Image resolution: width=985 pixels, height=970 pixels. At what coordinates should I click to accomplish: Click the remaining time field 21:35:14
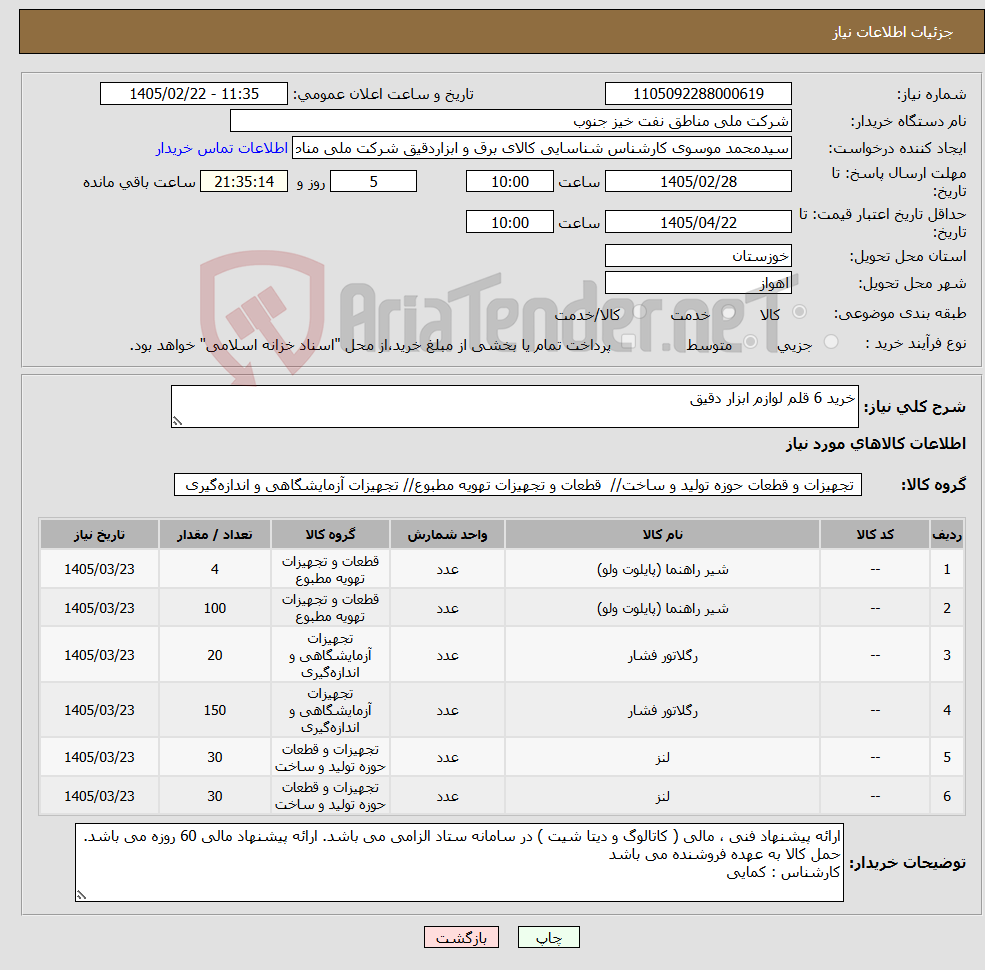(244, 182)
